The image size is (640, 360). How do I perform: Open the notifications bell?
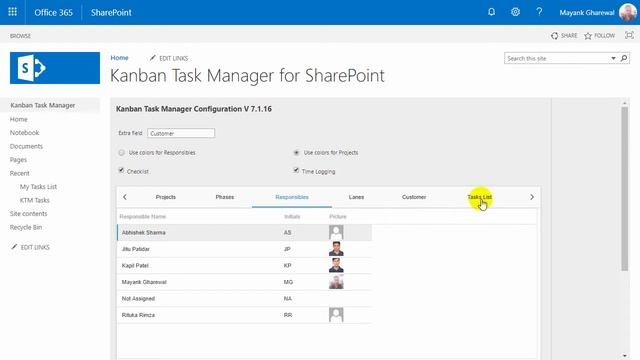coord(491,12)
